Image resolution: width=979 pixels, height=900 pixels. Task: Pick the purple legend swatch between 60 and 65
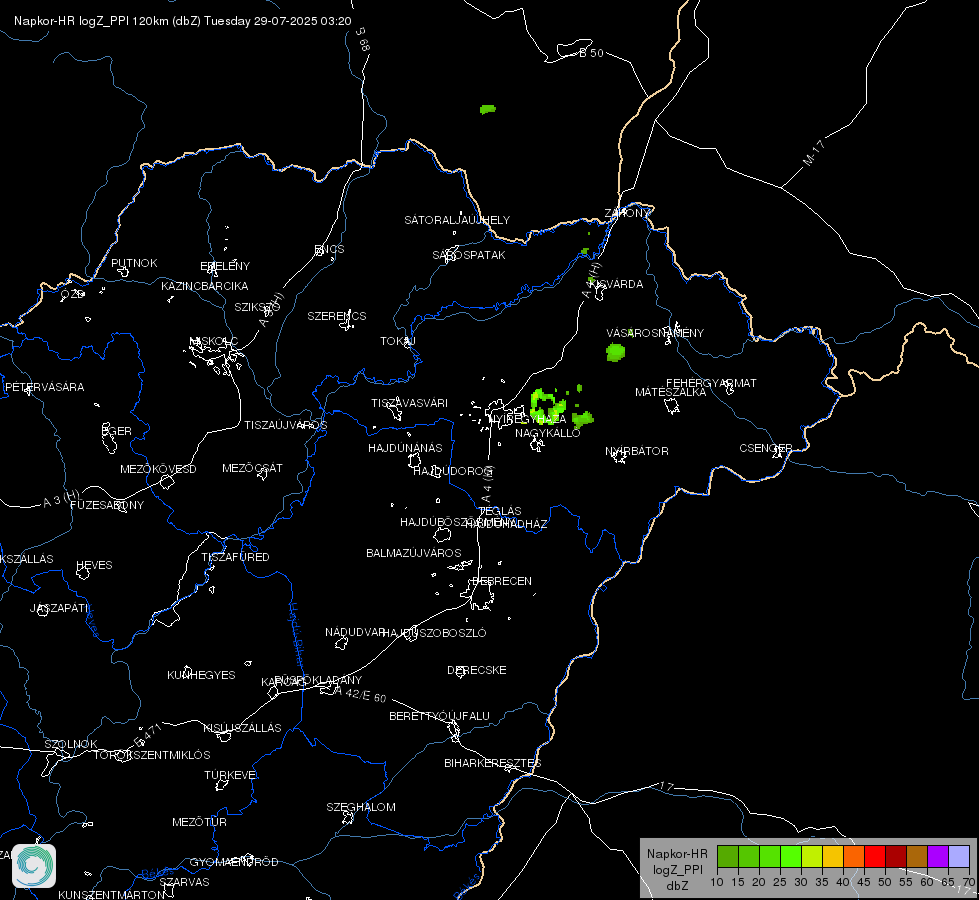[x=938, y=856]
